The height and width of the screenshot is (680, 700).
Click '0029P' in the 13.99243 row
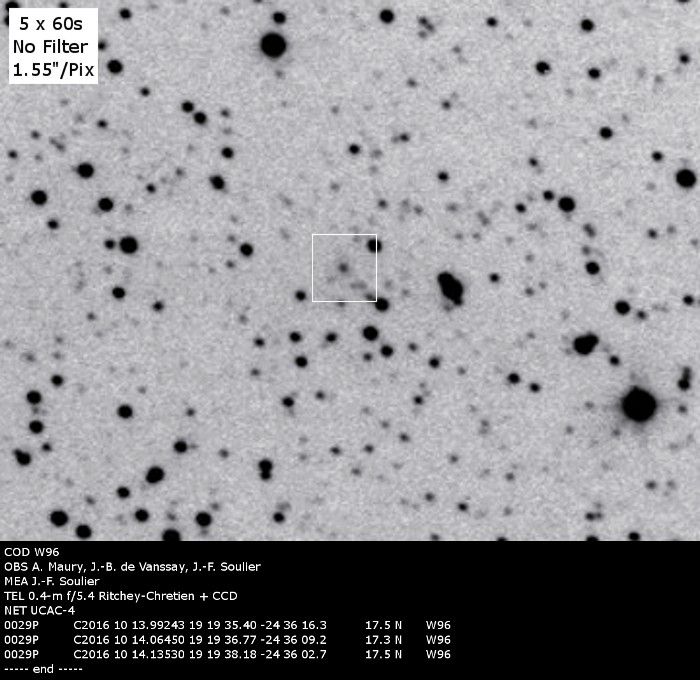coord(21,625)
